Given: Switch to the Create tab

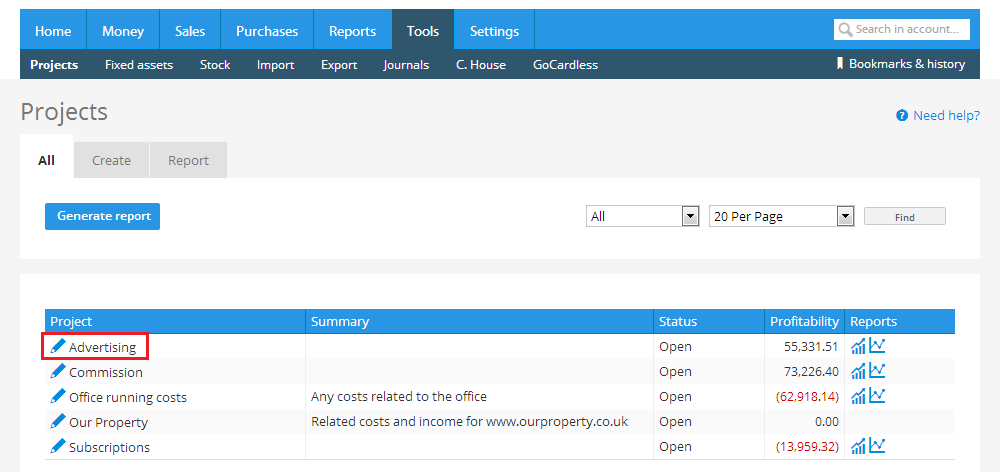Looking at the screenshot, I should pos(112,160).
